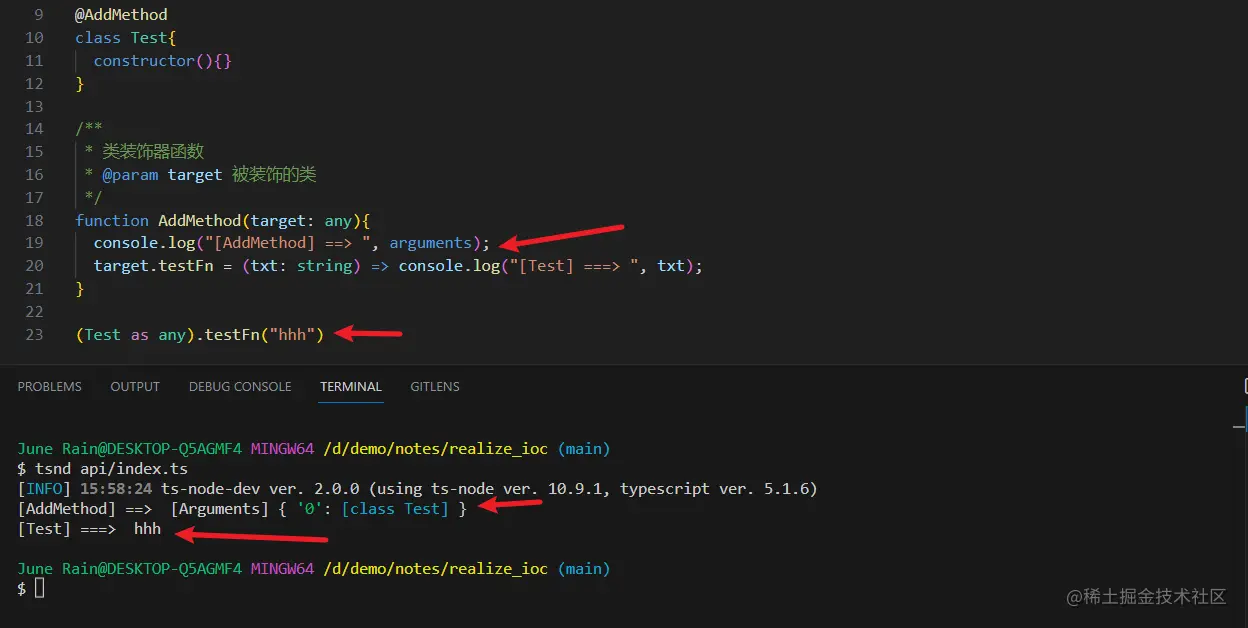
Task: Click the @AddMethod decorator on line 9
Action: coord(121,15)
